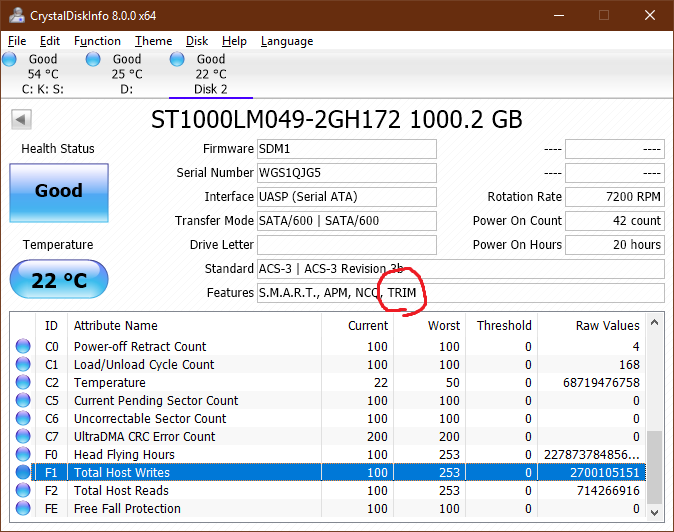
Task: Click the status orb of the C2 Temperature row
Action: pos(23,382)
